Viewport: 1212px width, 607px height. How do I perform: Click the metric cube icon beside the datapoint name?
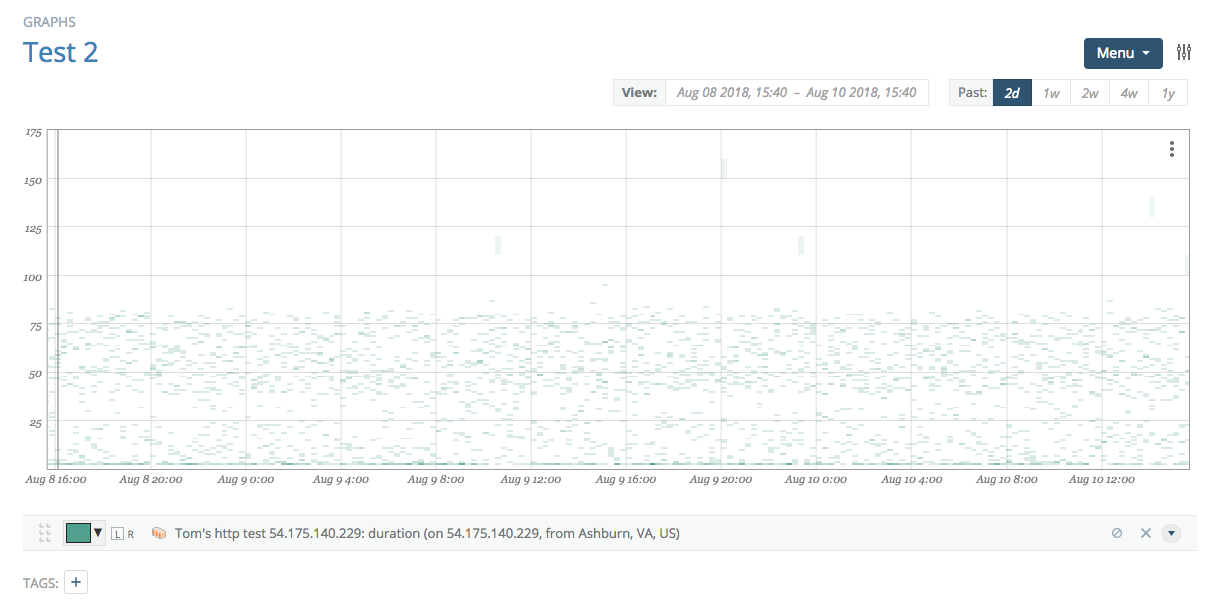[158, 533]
